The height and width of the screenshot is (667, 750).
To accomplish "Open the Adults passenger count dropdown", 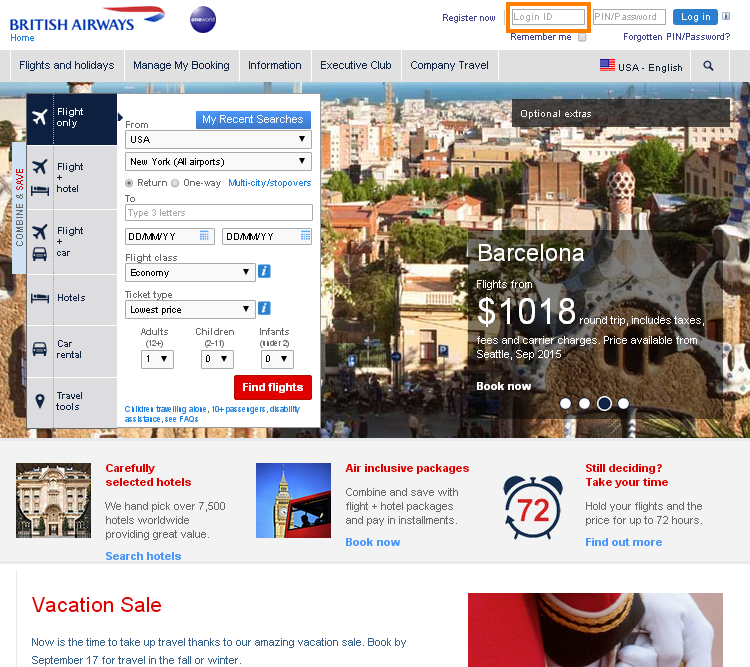I will pos(157,359).
